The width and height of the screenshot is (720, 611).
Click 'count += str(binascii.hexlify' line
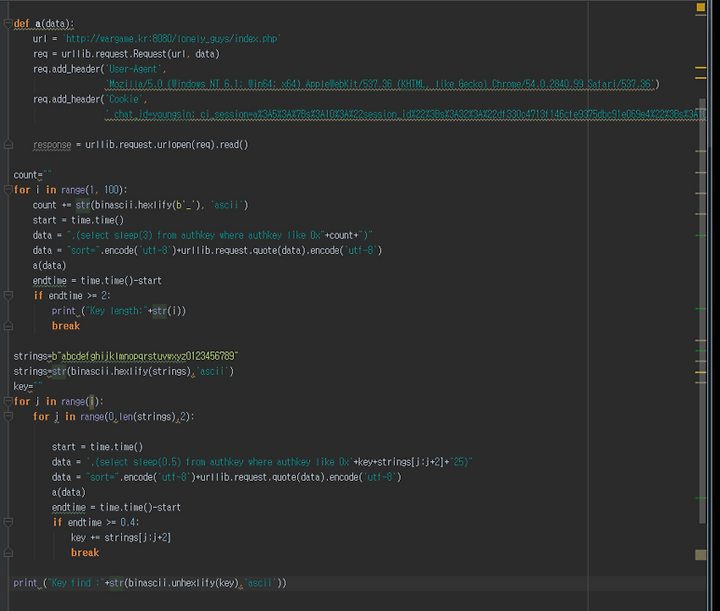point(140,205)
